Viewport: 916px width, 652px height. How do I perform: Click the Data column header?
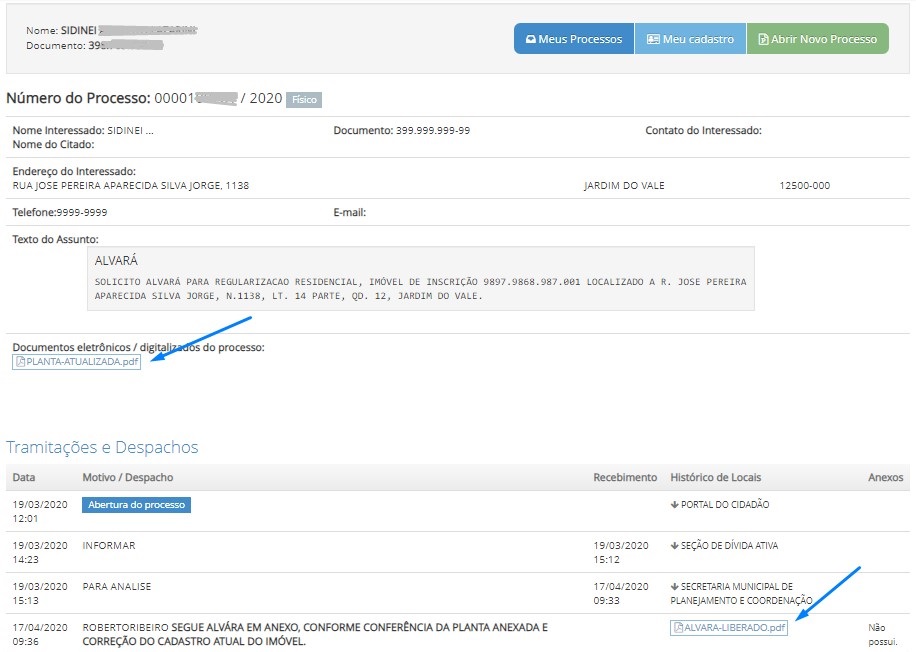click(24, 478)
